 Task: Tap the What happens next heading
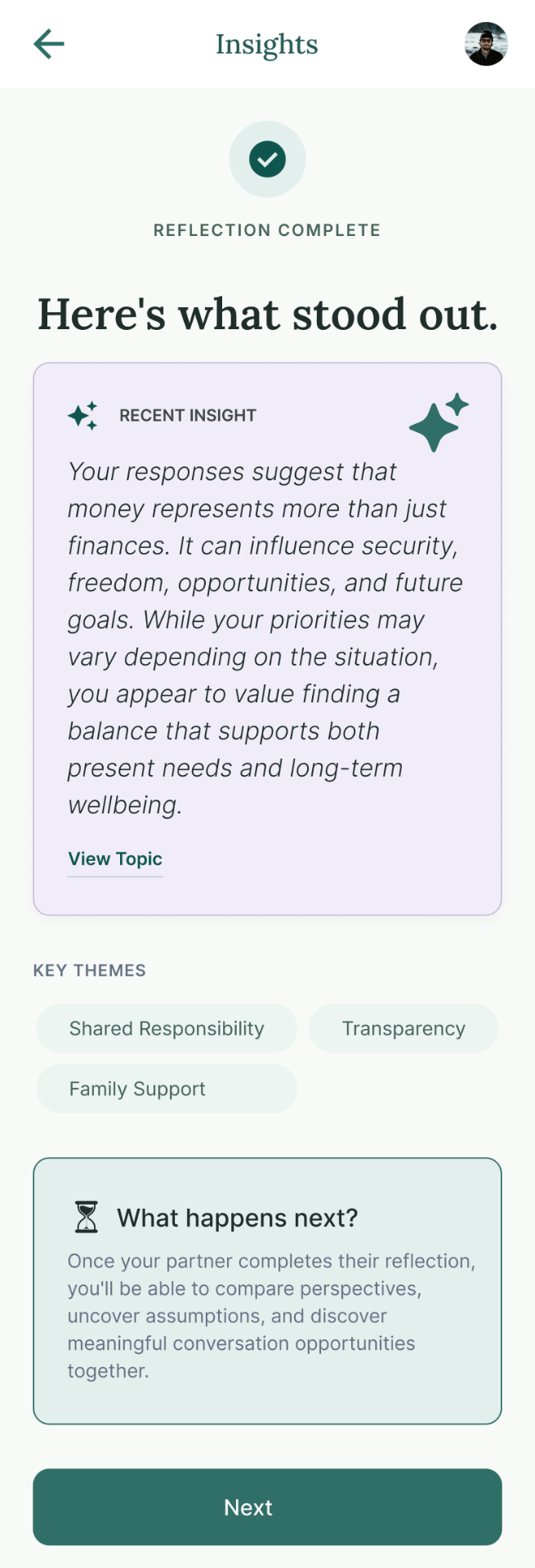[x=238, y=1218]
